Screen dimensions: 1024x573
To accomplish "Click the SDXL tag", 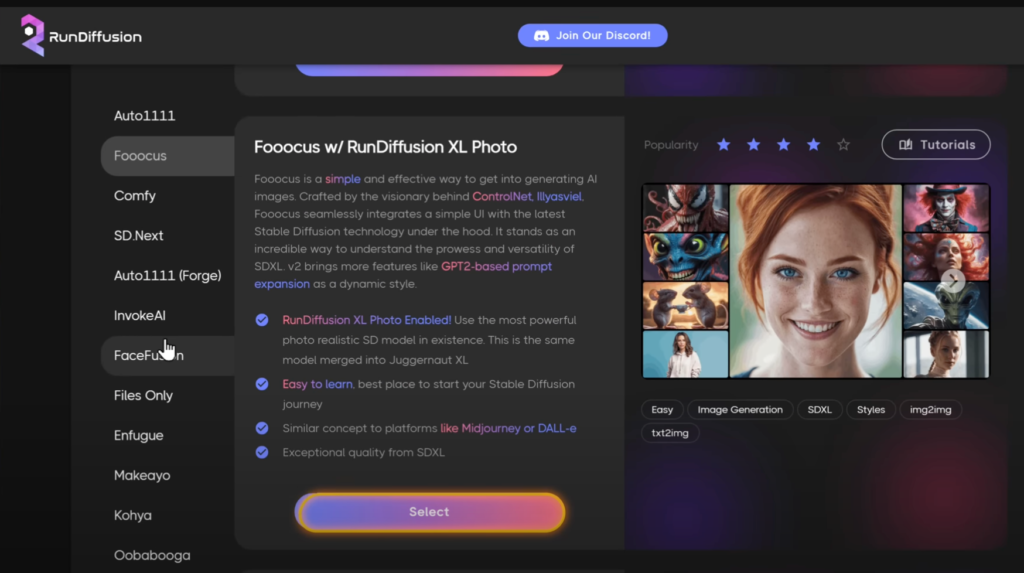I will pyautogui.click(x=820, y=410).
